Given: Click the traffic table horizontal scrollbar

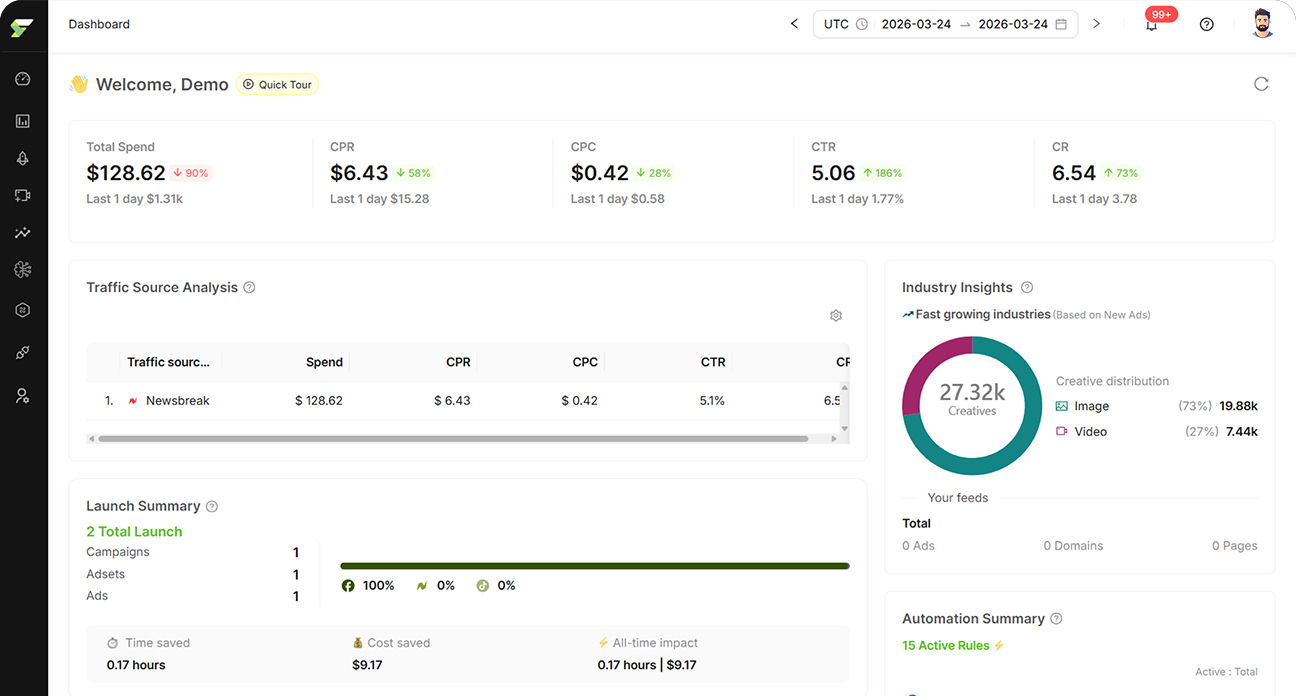Looking at the screenshot, I should tap(452, 439).
